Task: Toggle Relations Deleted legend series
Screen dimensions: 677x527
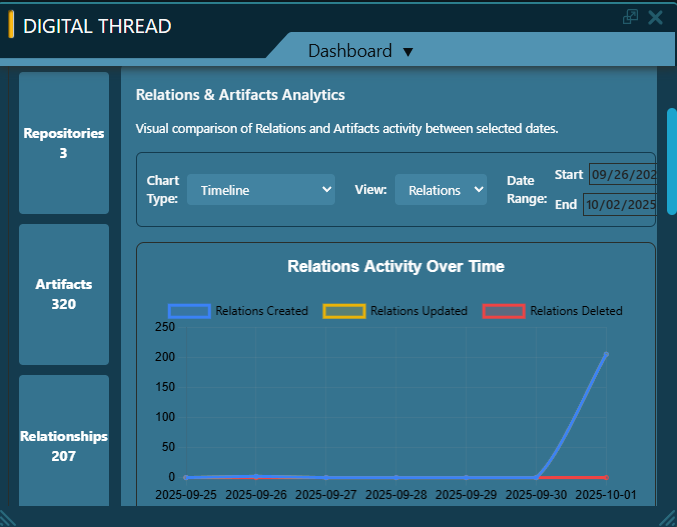Action: coord(553,311)
